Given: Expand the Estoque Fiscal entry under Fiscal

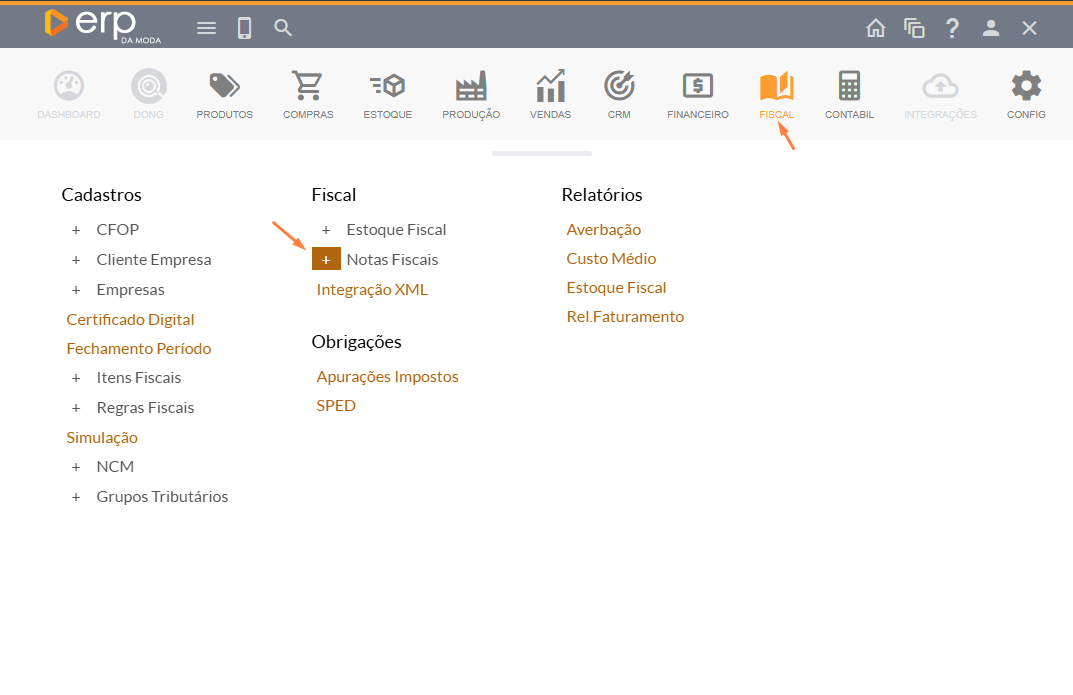Looking at the screenshot, I should click(326, 230).
